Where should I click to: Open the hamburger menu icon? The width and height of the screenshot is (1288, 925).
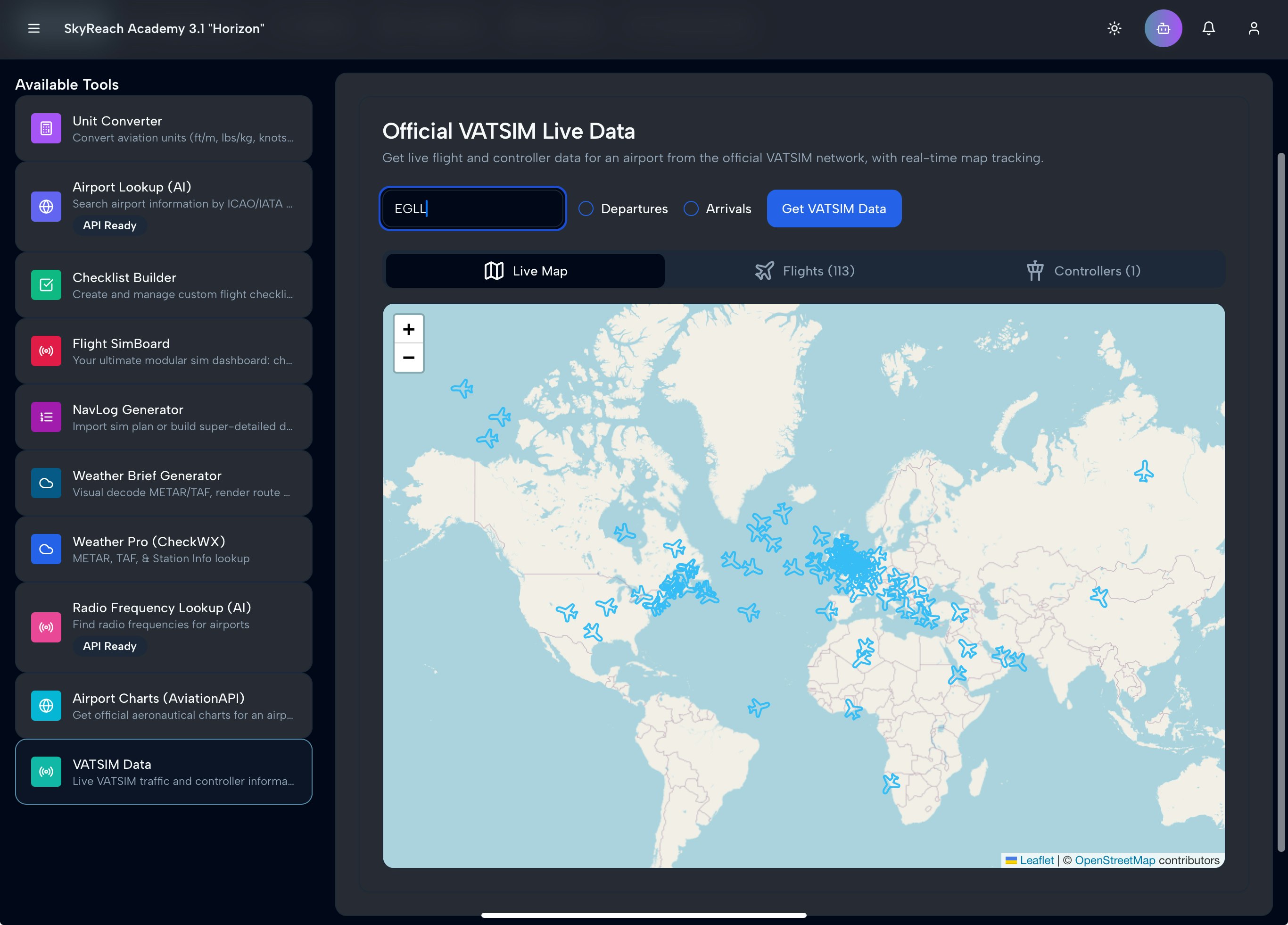pos(34,28)
